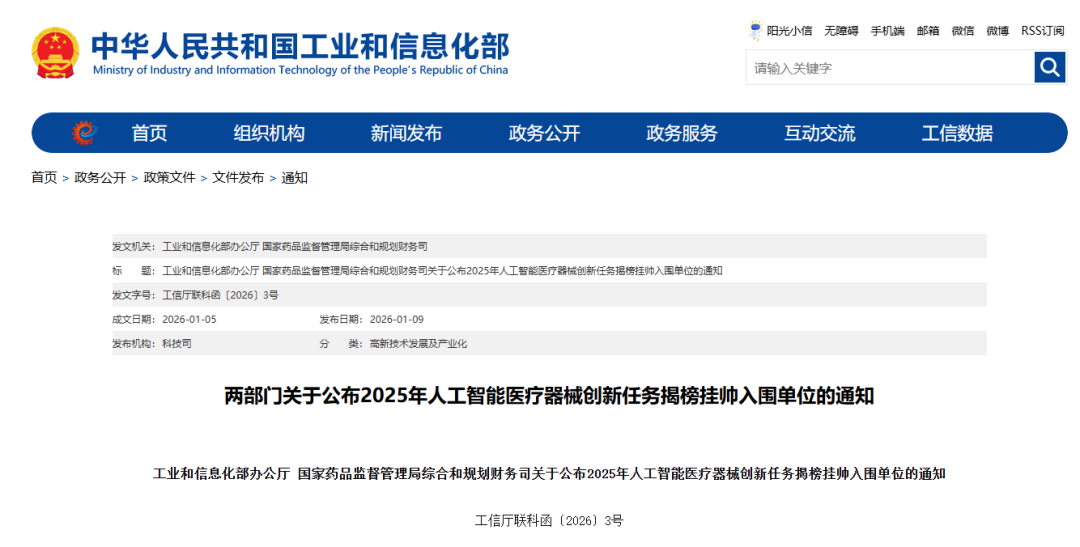Click the 阳光小信 robot assistant icon
The width and height of the screenshot is (1080, 547).
click(x=756, y=31)
